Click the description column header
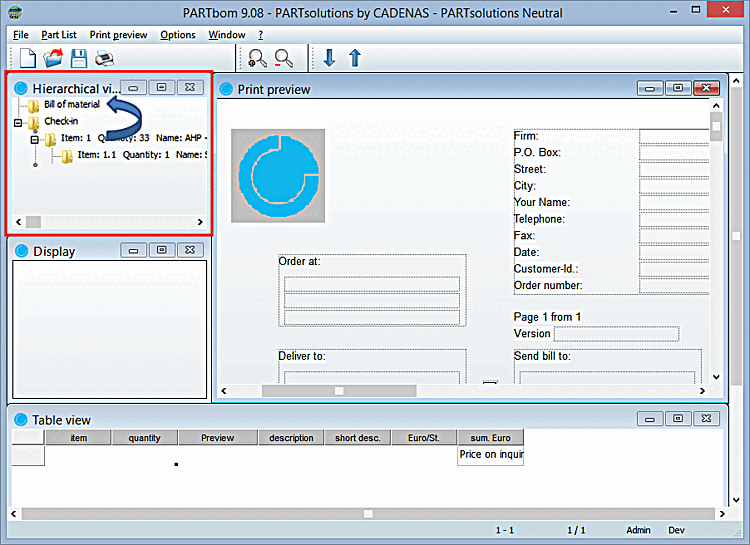Image resolution: width=750 pixels, height=545 pixels. (291, 437)
